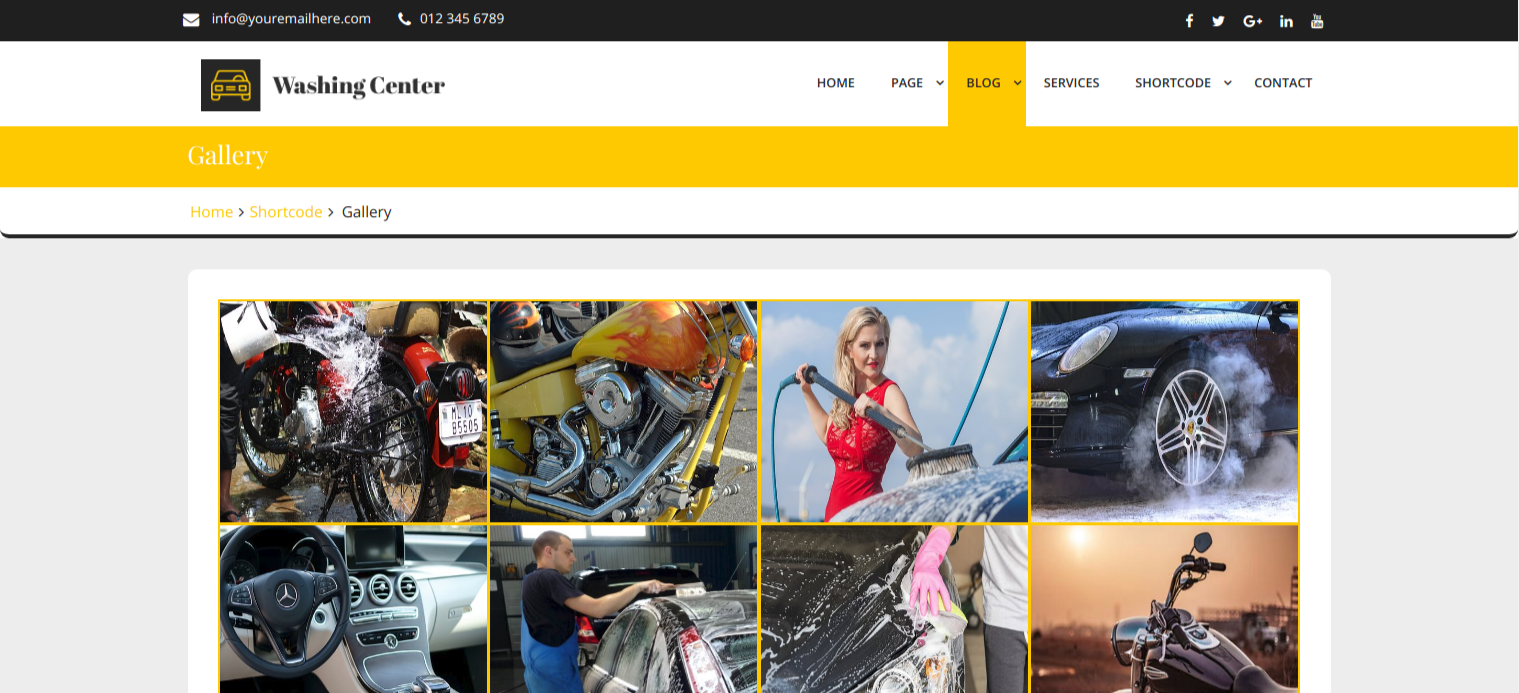Click the Washing Center site title
The height and width of the screenshot is (693, 1519).
359,86
